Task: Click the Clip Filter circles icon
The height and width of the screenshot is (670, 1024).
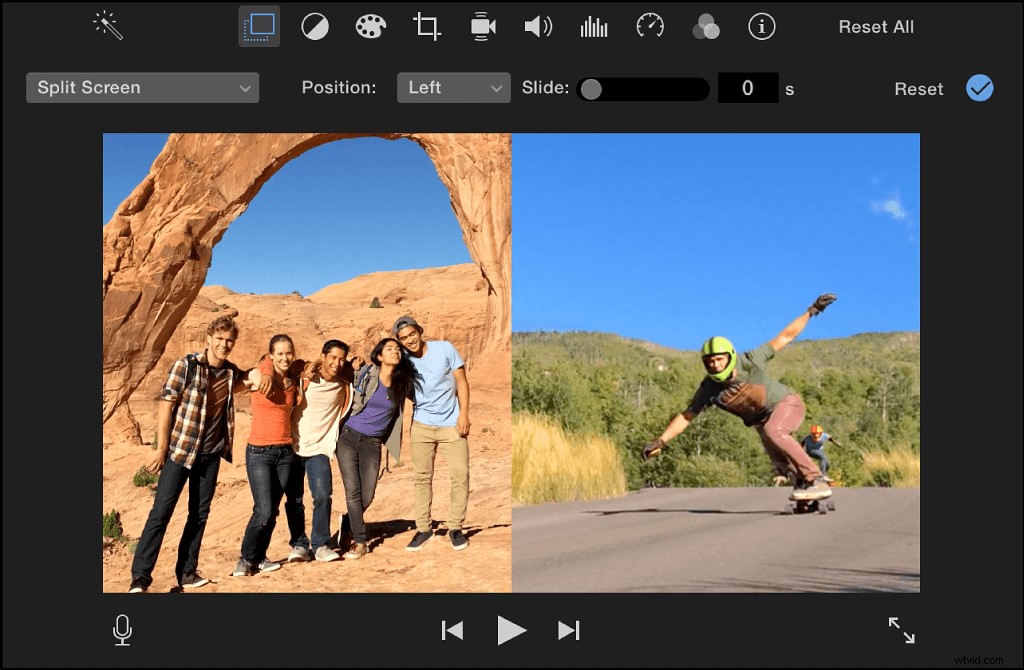Action: point(706,26)
